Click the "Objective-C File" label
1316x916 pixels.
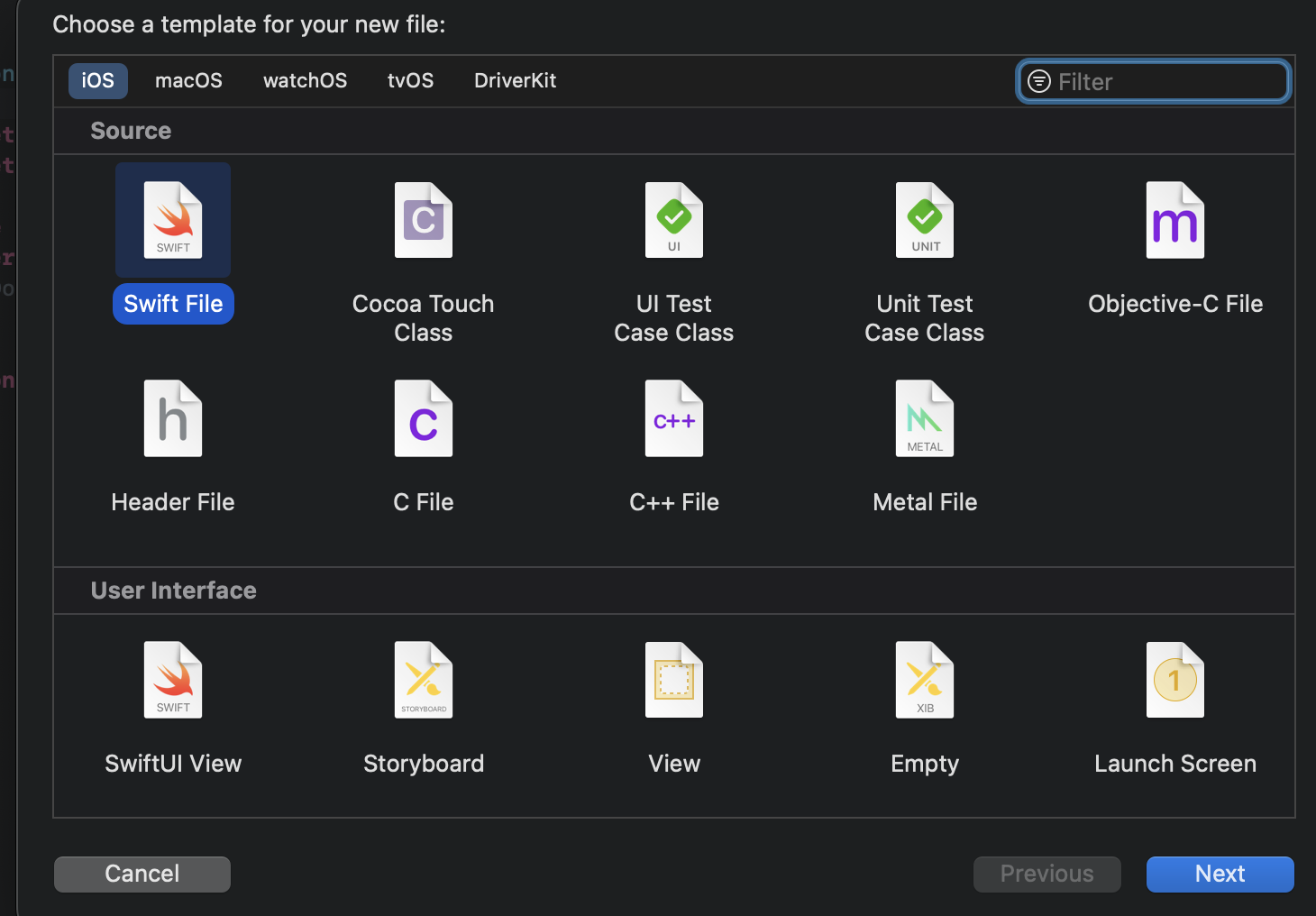[1175, 304]
